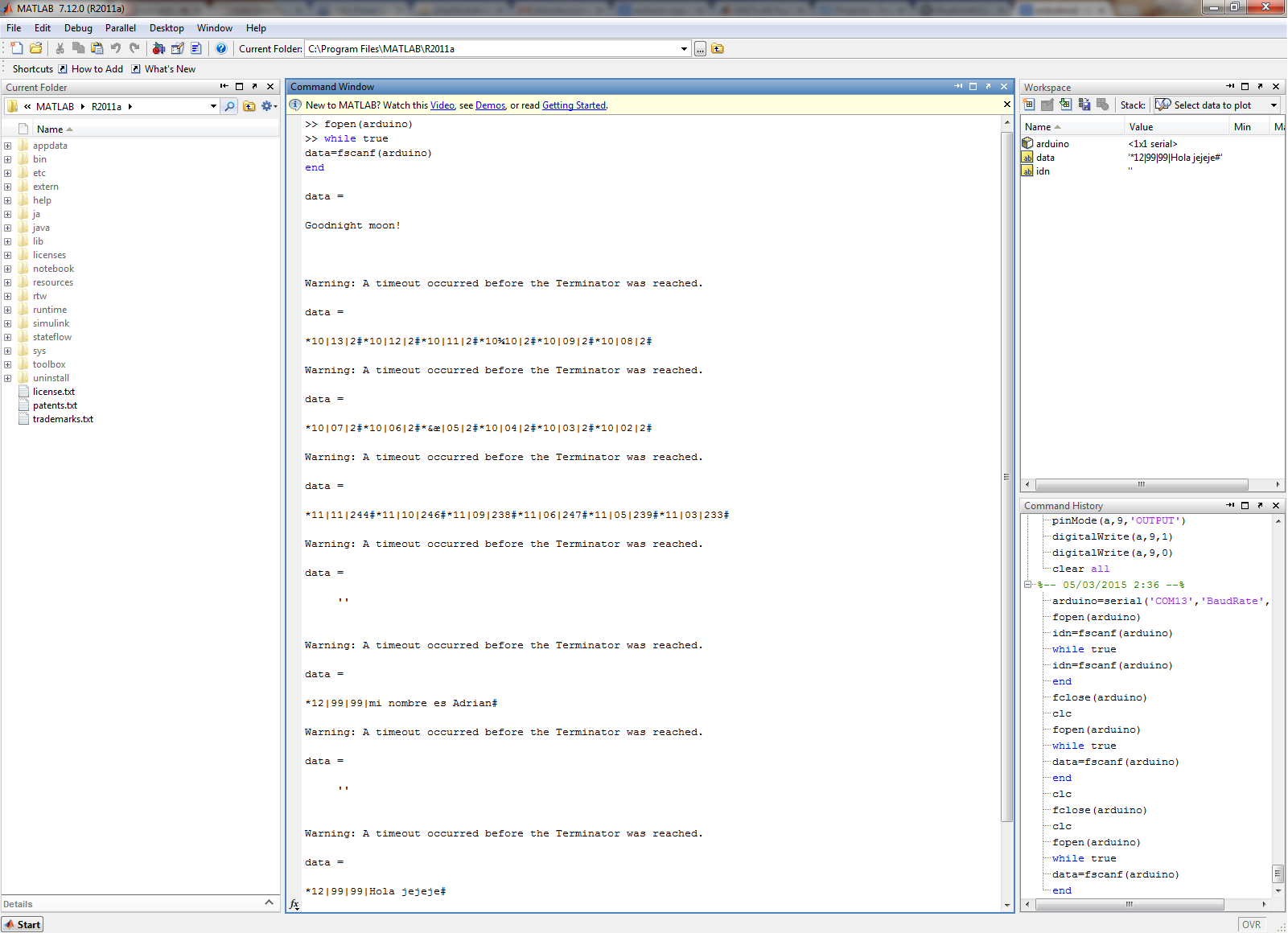This screenshot has width=1288, height=933.
Task: Expand the toolbox folder
Action: pos(7,364)
